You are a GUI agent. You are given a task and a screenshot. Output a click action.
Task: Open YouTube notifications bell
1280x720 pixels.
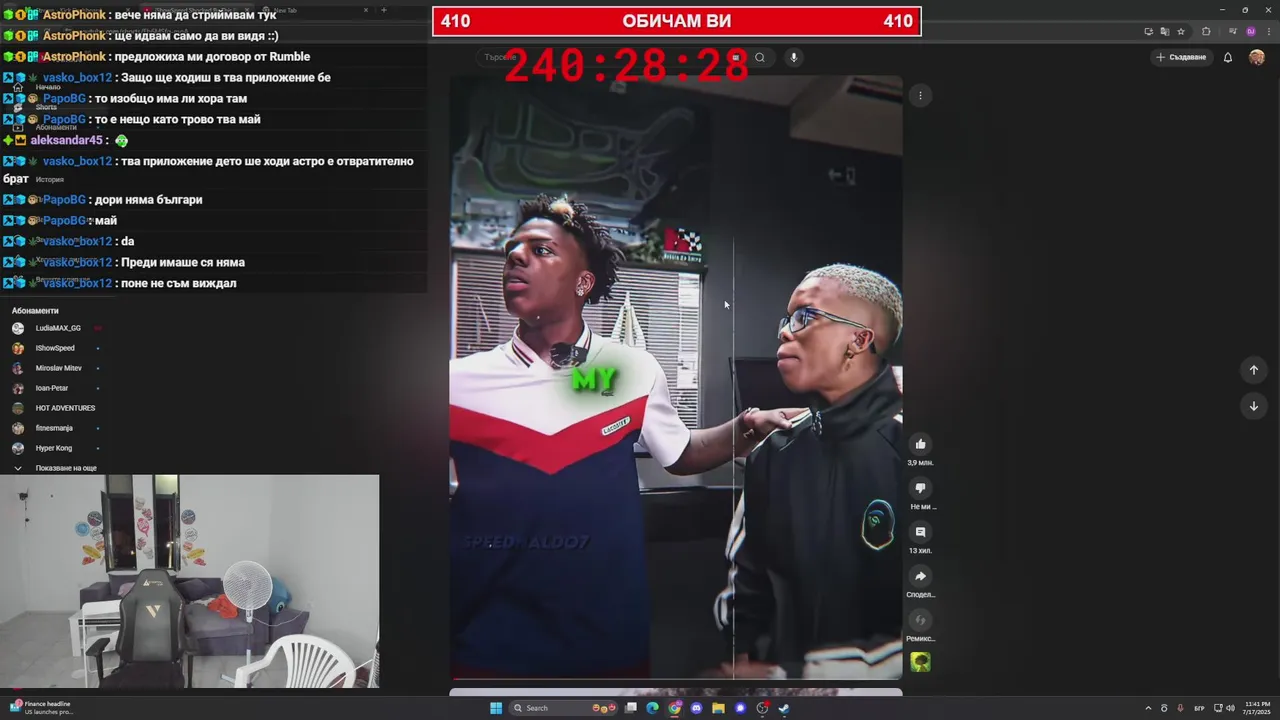click(1228, 57)
